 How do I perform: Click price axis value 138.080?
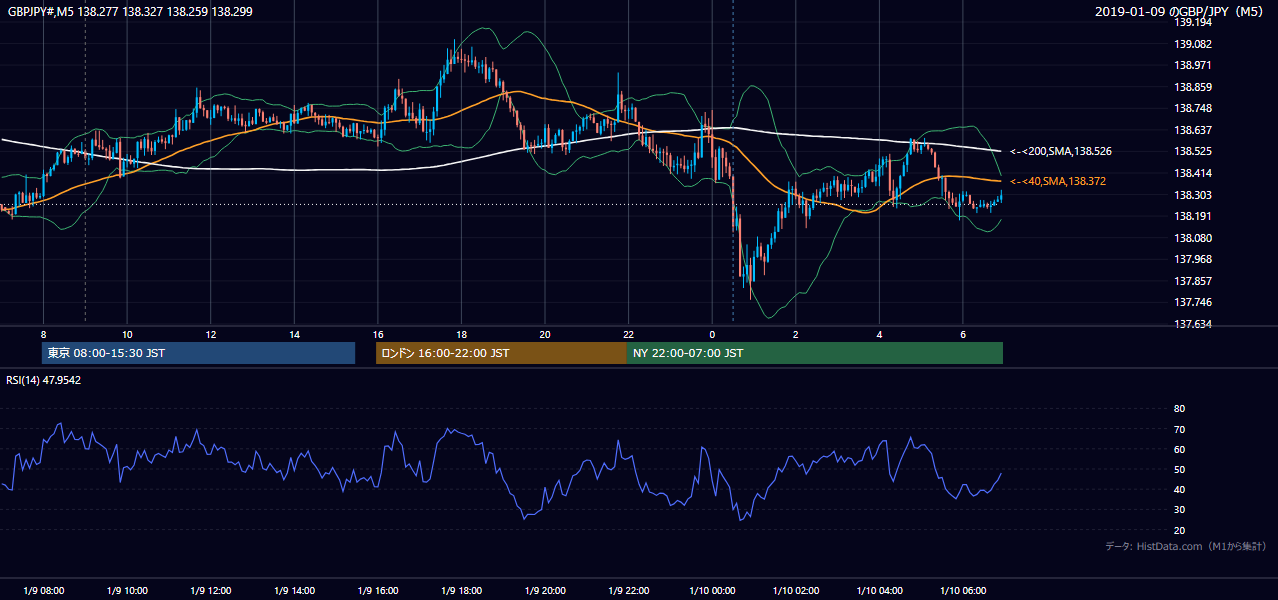1193,238
